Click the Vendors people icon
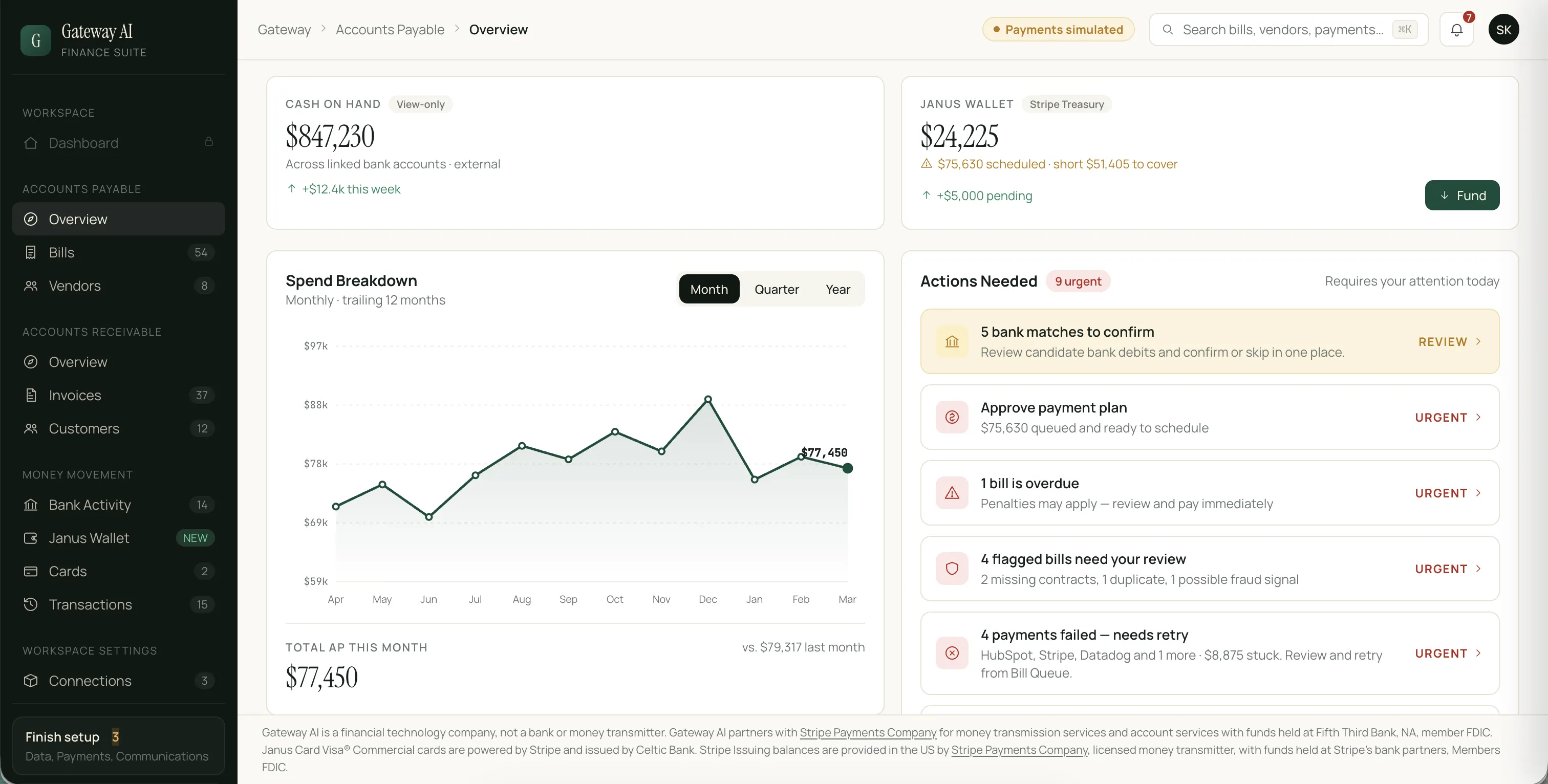 coord(31,286)
